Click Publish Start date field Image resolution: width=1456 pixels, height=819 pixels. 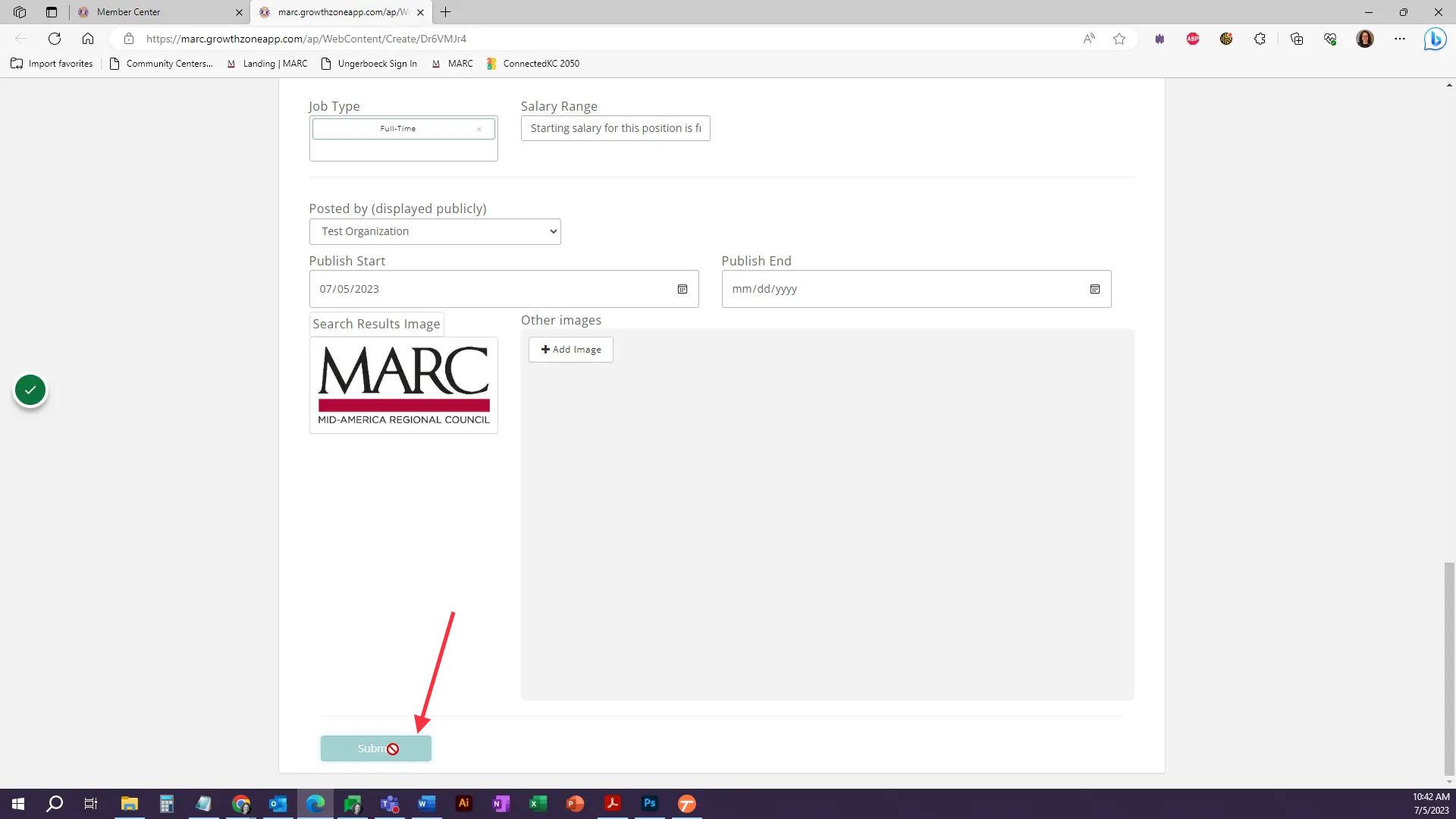(x=504, y=289)
